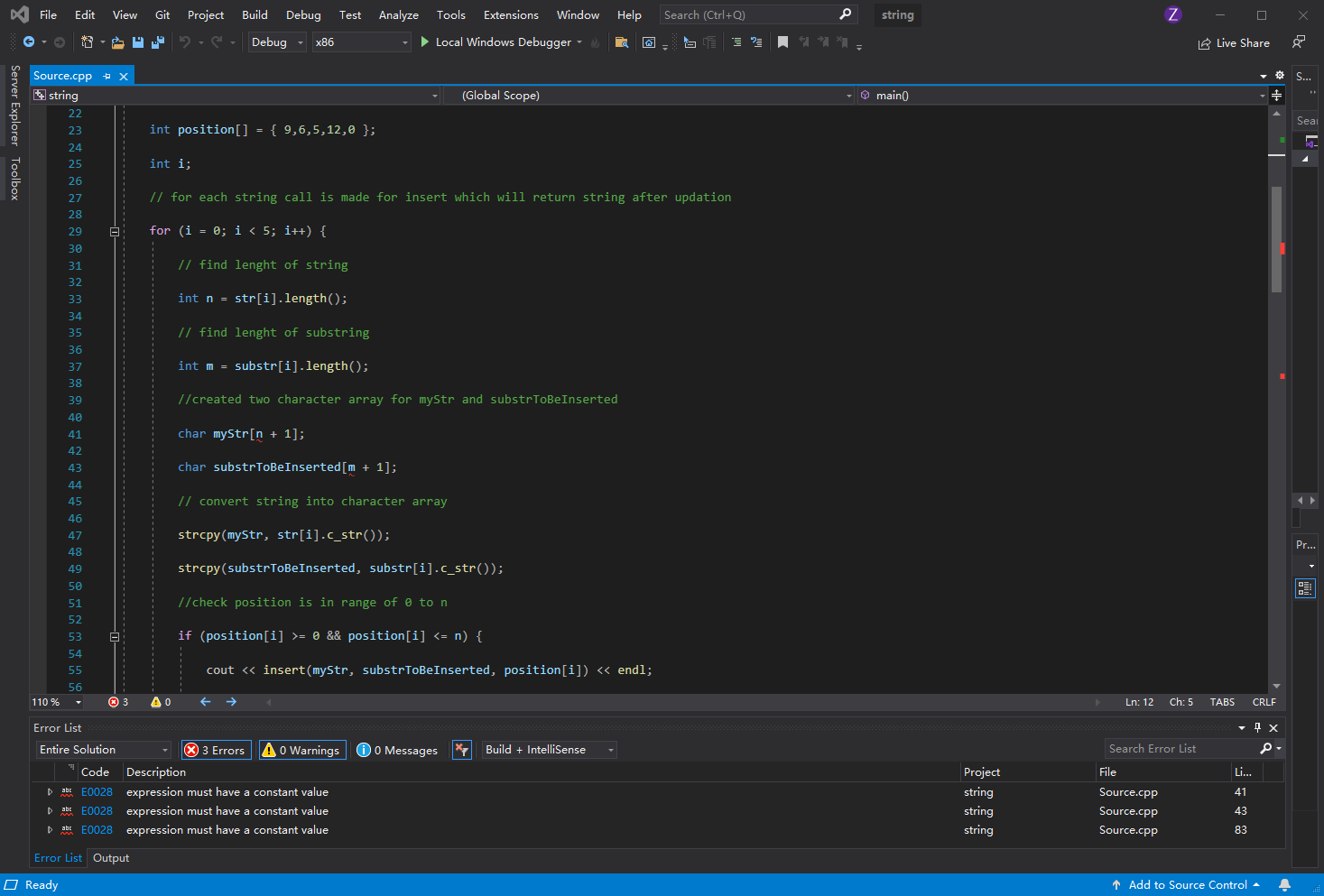Open the Debug menu

click(303, 14)
